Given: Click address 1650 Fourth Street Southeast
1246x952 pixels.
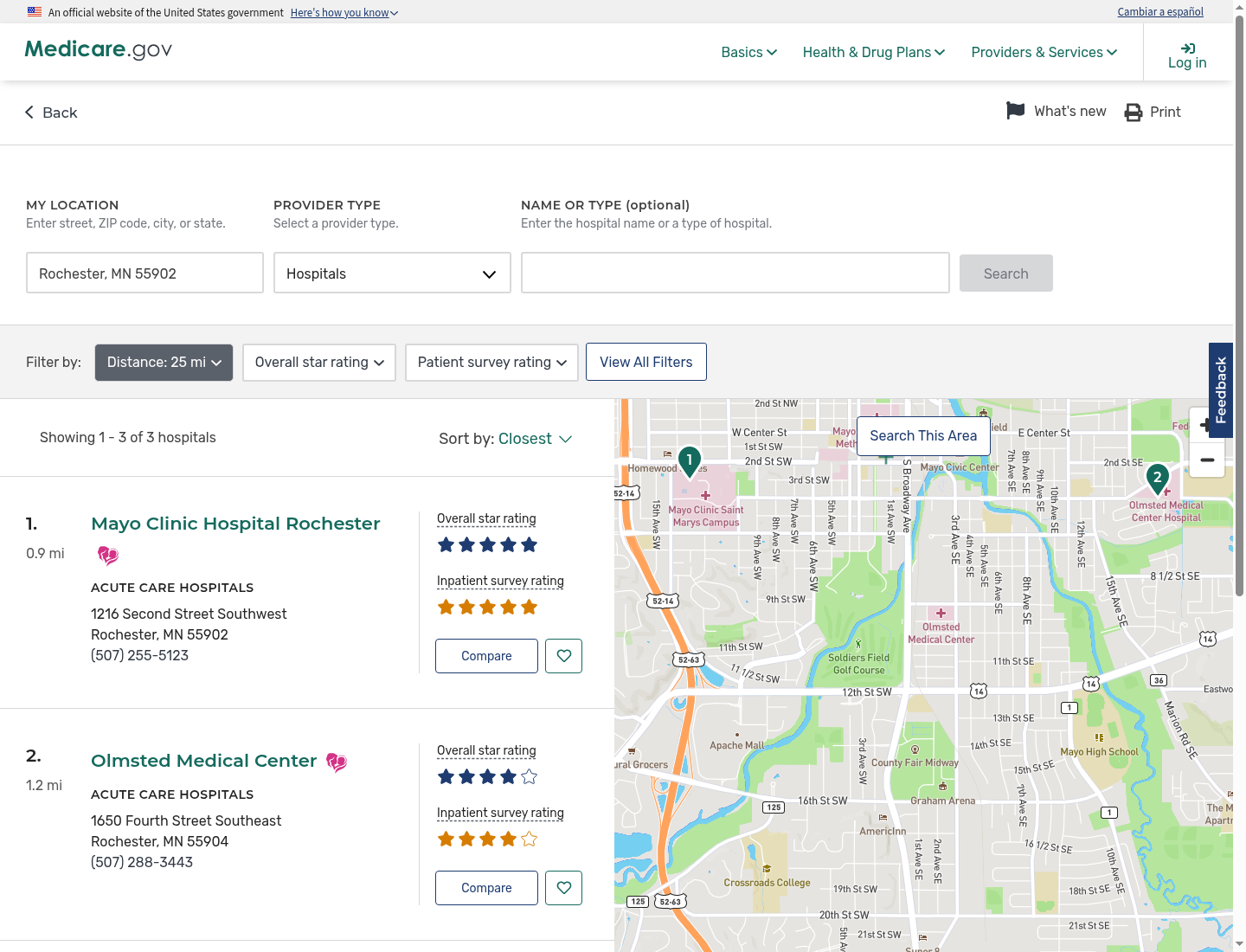Looking at the screenshot, I should point(186,820).
